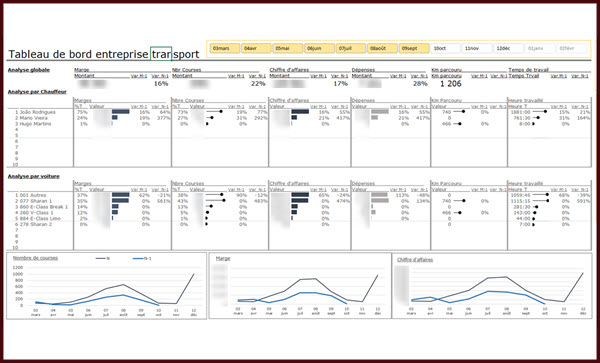Select driver row 'Hugo Martins'
The width and height of the screenshot is (600, 363).
[35, 124]
